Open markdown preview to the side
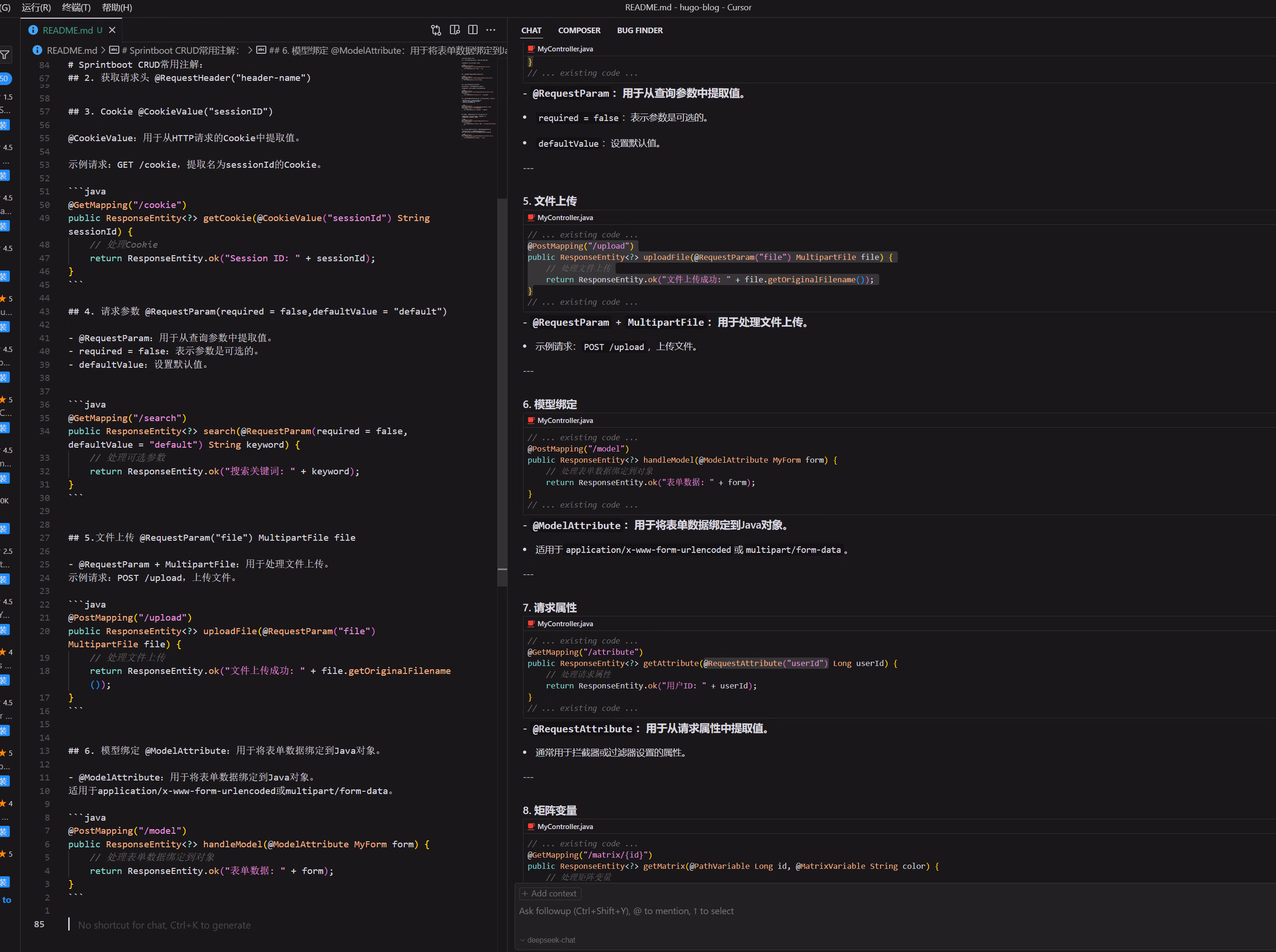The image size is (1276, 952). [x=455, y=30]
